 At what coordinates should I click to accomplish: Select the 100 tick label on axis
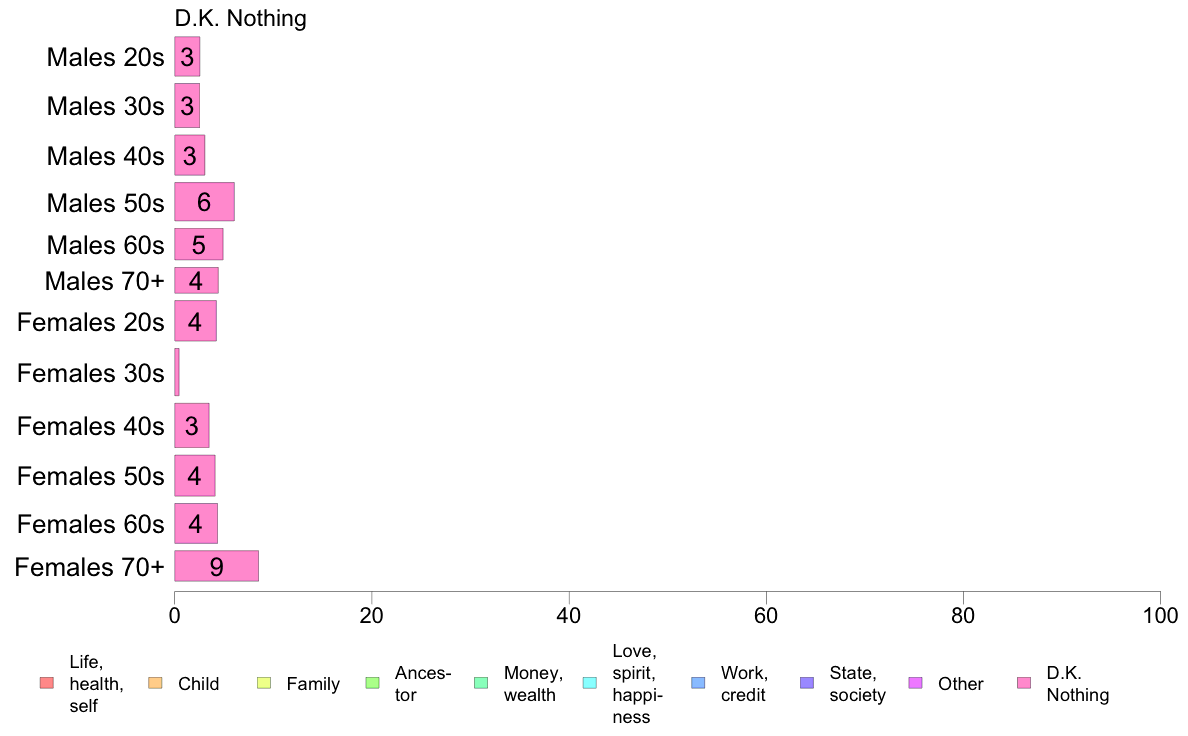coord(1160,615)
